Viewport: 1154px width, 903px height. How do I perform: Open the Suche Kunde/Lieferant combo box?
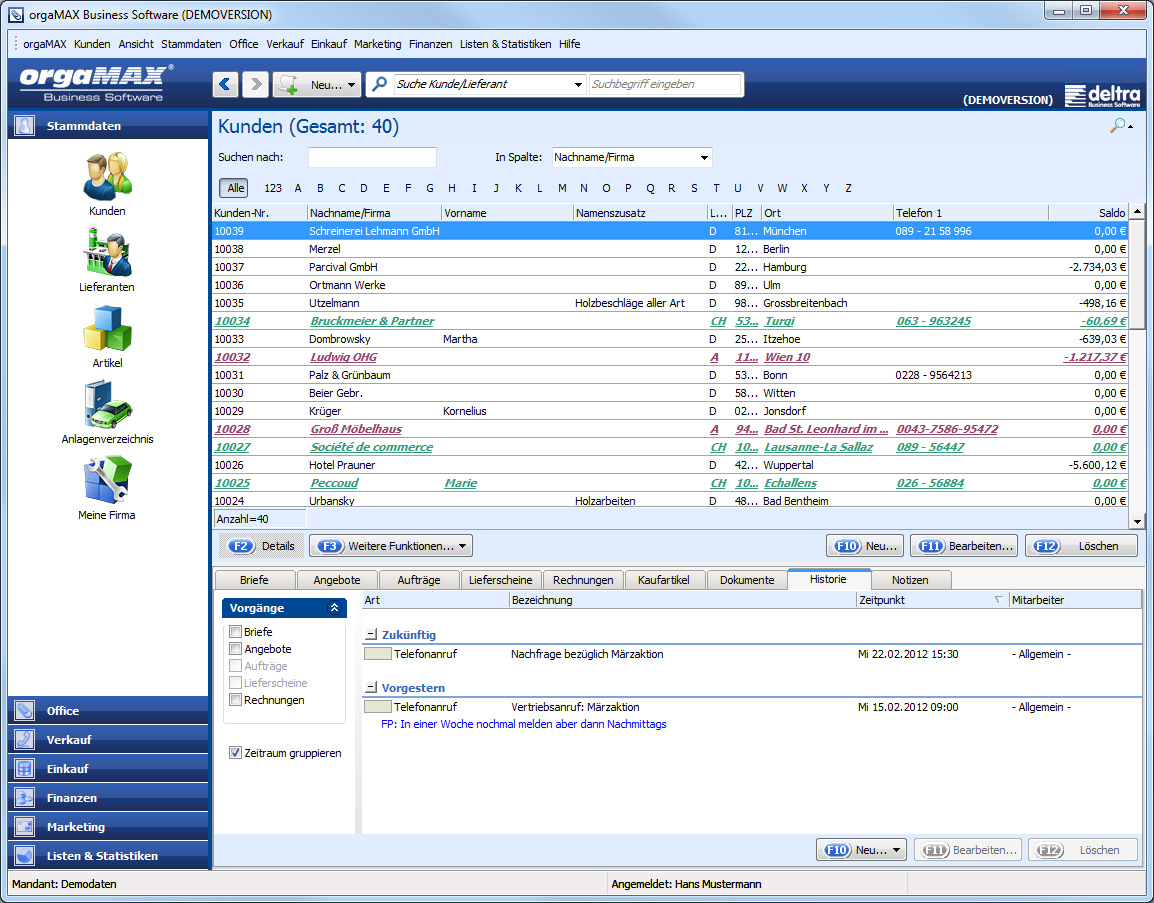pyautogui.click(x=489, y=84)
